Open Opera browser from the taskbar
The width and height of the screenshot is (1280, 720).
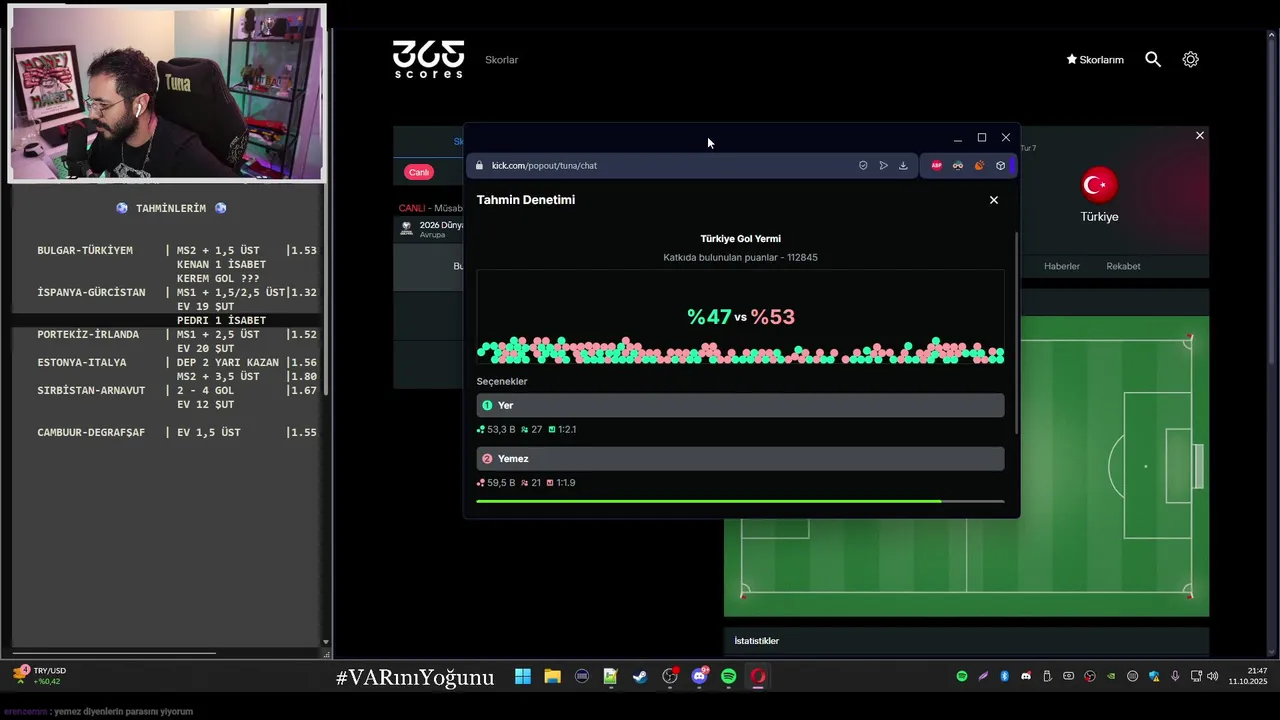point(758,677)
